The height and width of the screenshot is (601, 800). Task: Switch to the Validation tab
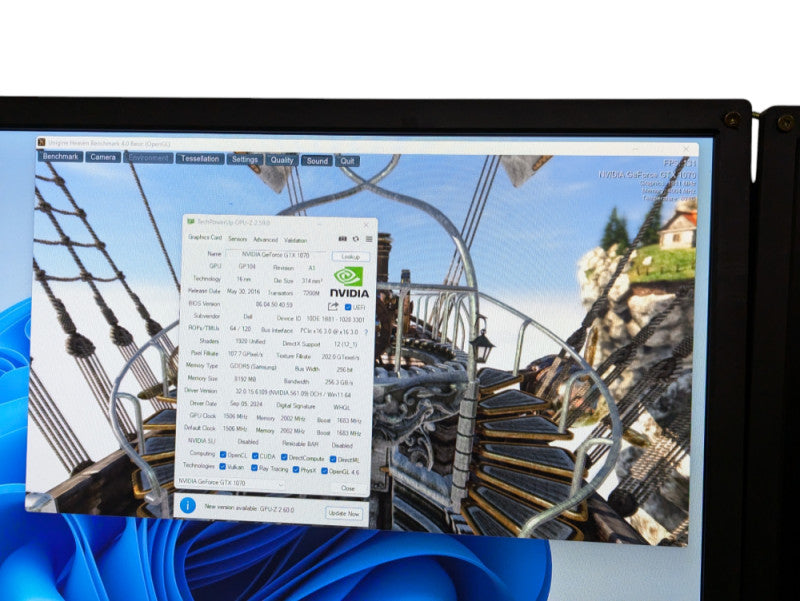tap(295, 240)
